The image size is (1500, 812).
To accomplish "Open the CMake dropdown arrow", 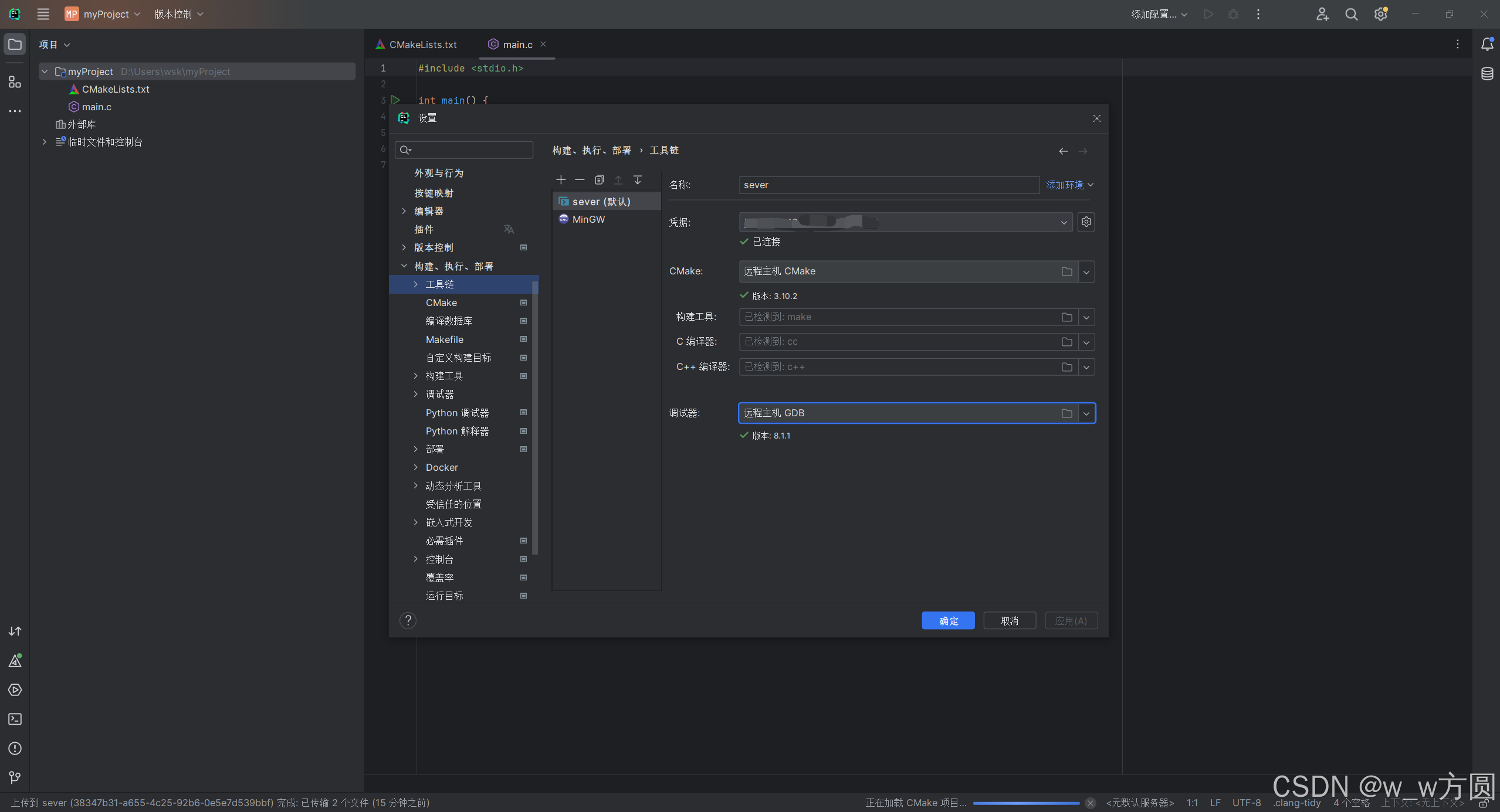I will tap(1086, 272).
